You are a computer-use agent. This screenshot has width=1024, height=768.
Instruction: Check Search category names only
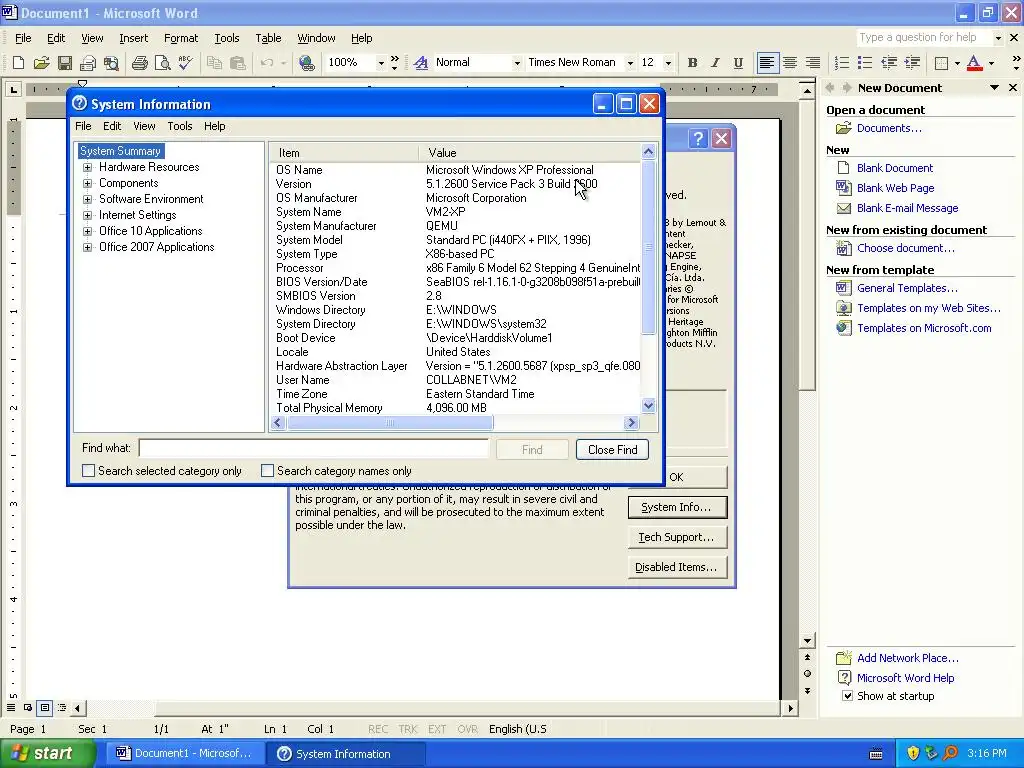[267, 470]
